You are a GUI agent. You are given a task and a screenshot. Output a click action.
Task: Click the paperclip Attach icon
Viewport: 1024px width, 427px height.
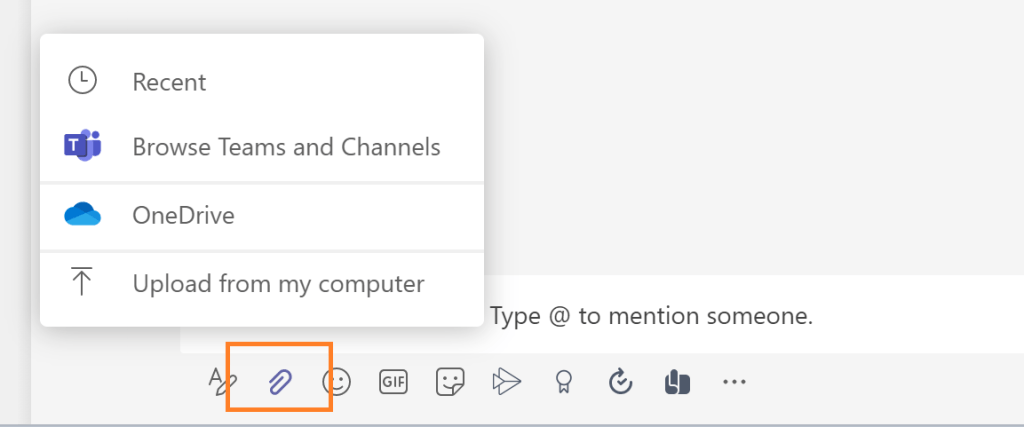[x=280, y=381]
